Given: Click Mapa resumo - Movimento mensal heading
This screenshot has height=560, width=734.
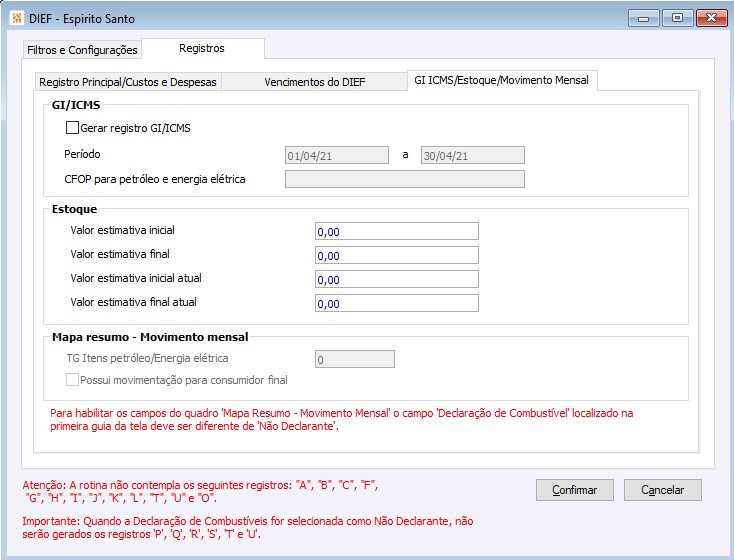Looking at the screenshot, I should tap(150, 337).
